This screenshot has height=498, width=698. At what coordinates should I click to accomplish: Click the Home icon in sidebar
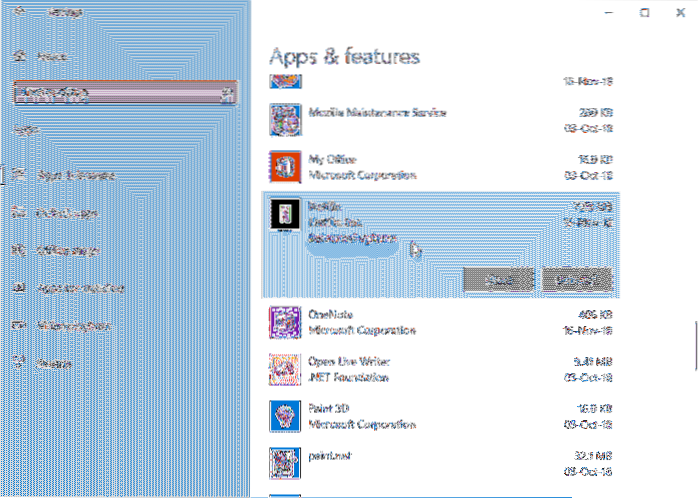19,58
